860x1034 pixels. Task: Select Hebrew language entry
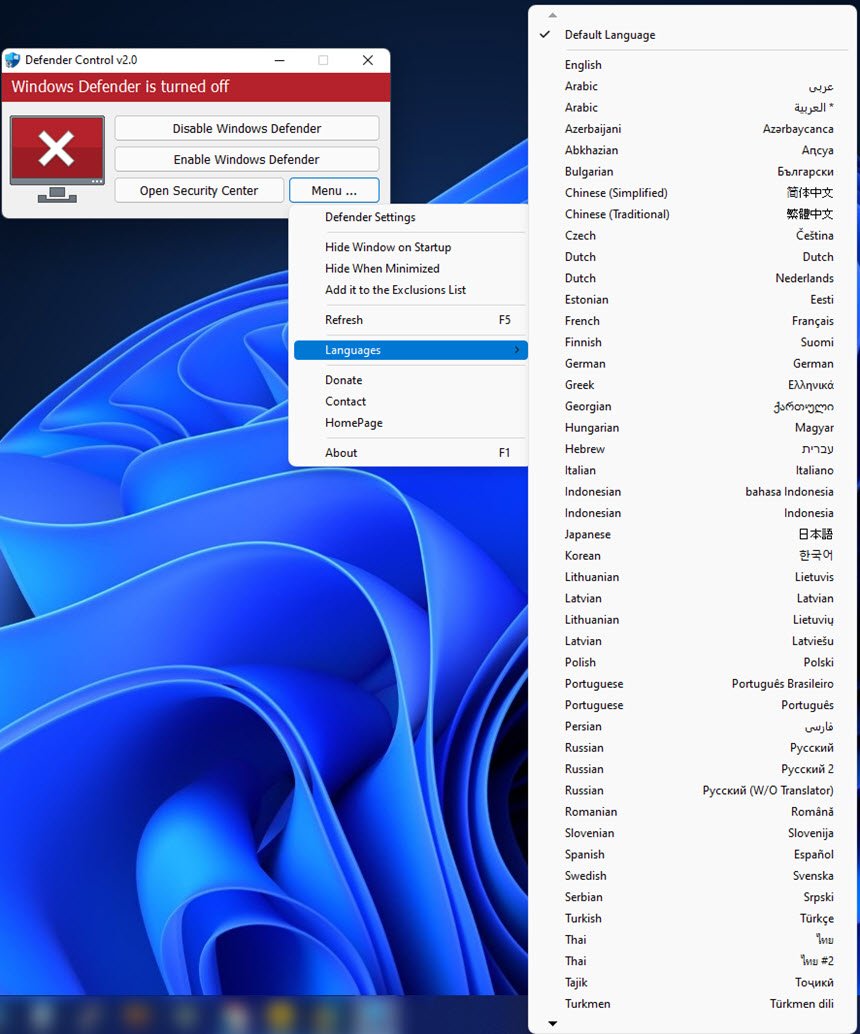(692, 449)
